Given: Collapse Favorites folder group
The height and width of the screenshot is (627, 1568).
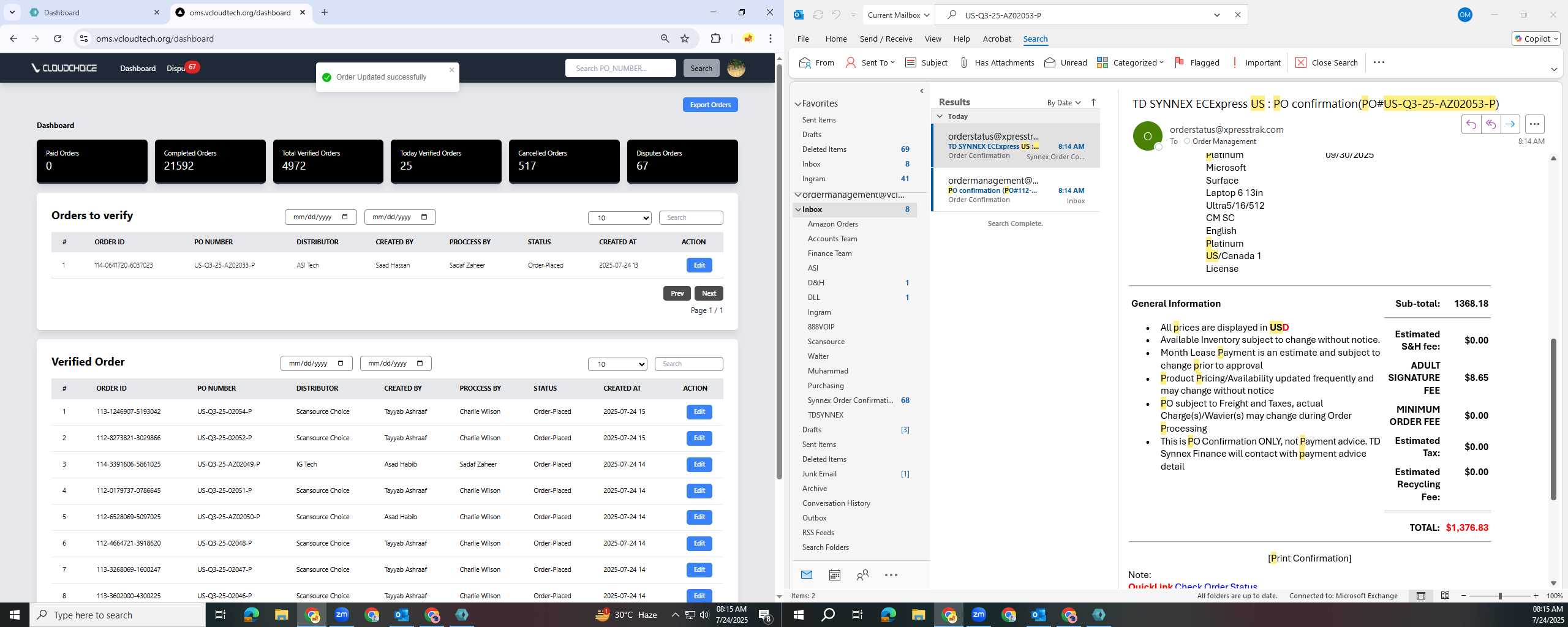Looking at the screenshot, I should [x=798, y=104].
